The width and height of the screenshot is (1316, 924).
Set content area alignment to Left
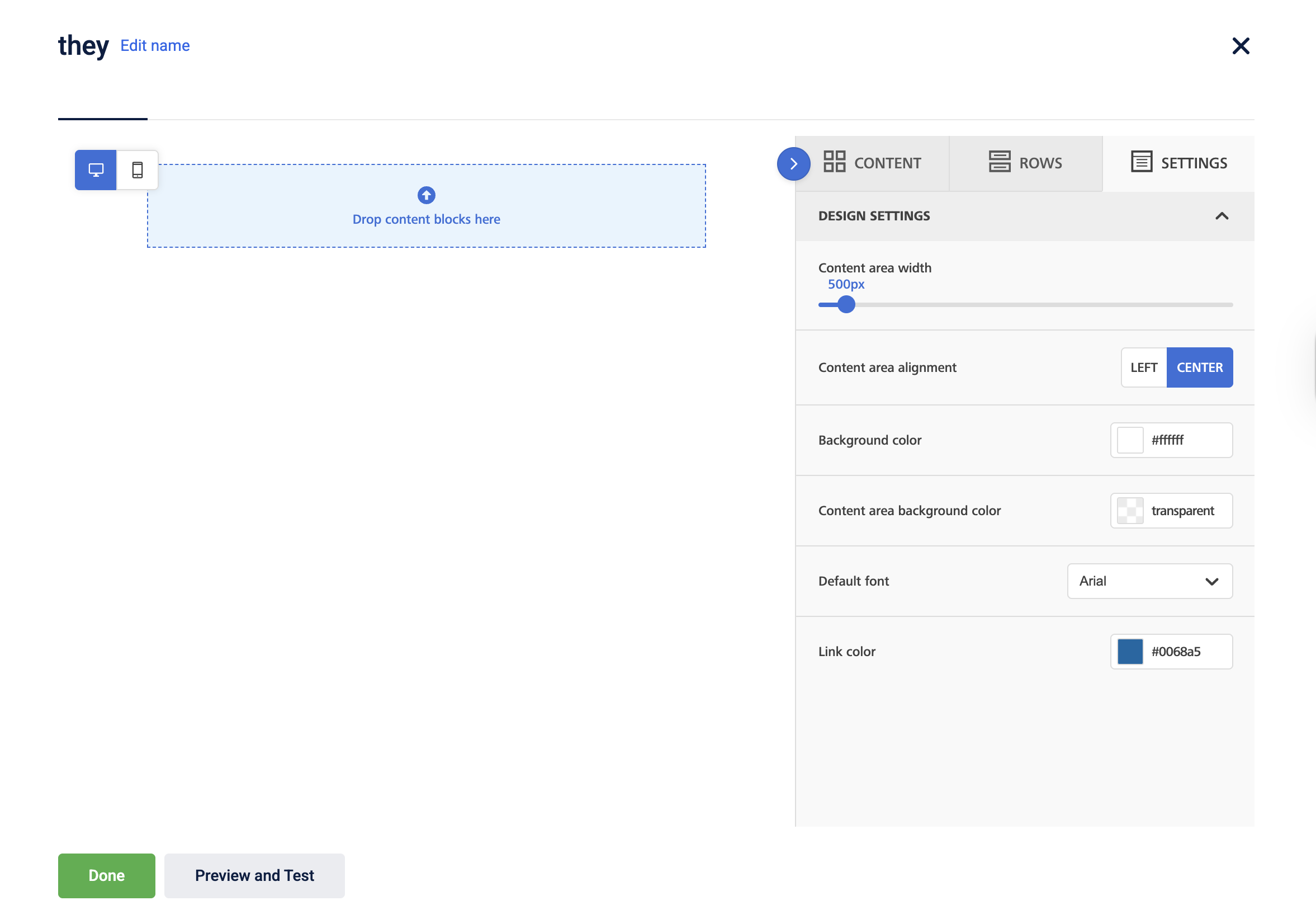tap(1143, 367)
